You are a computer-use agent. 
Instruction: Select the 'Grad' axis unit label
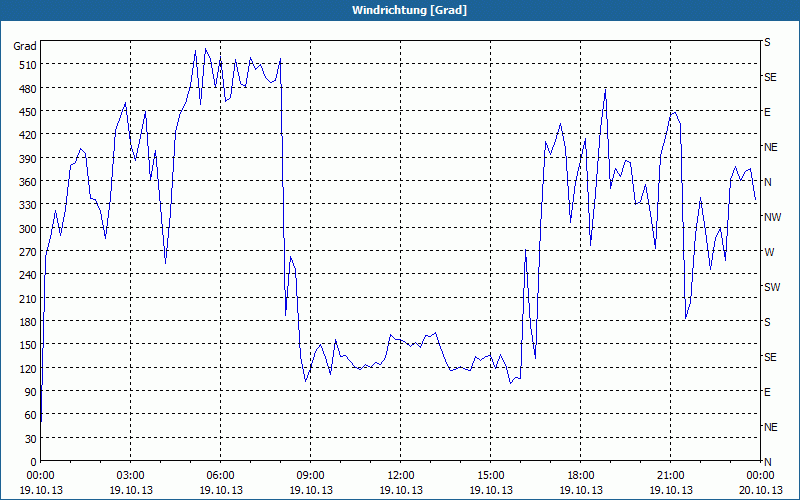[x=24, y=46]
